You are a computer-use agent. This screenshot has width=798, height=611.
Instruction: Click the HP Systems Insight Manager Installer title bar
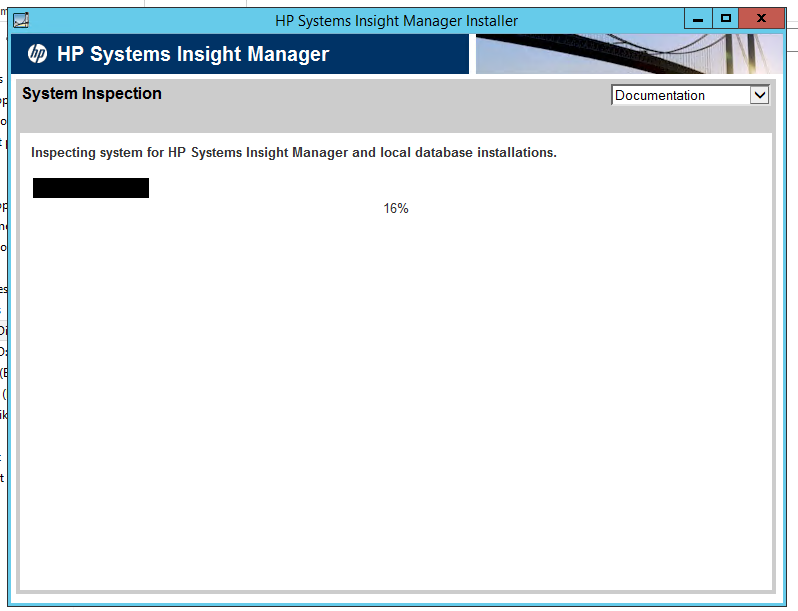point(396,21)
